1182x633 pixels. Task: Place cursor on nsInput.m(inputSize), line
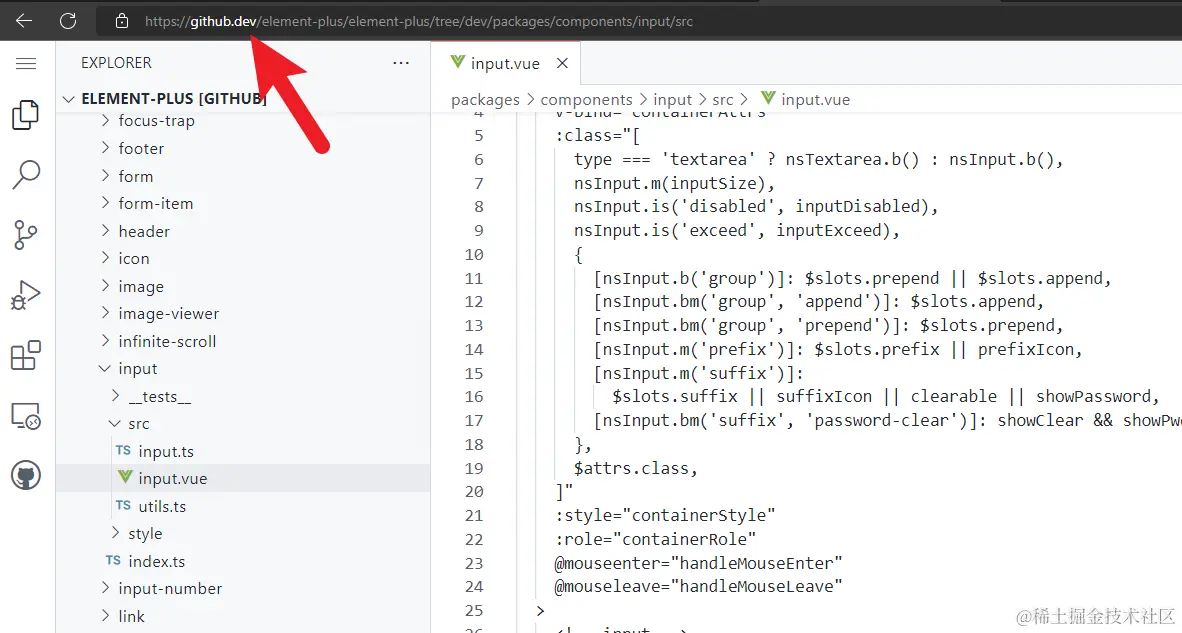tap(674, 183)
